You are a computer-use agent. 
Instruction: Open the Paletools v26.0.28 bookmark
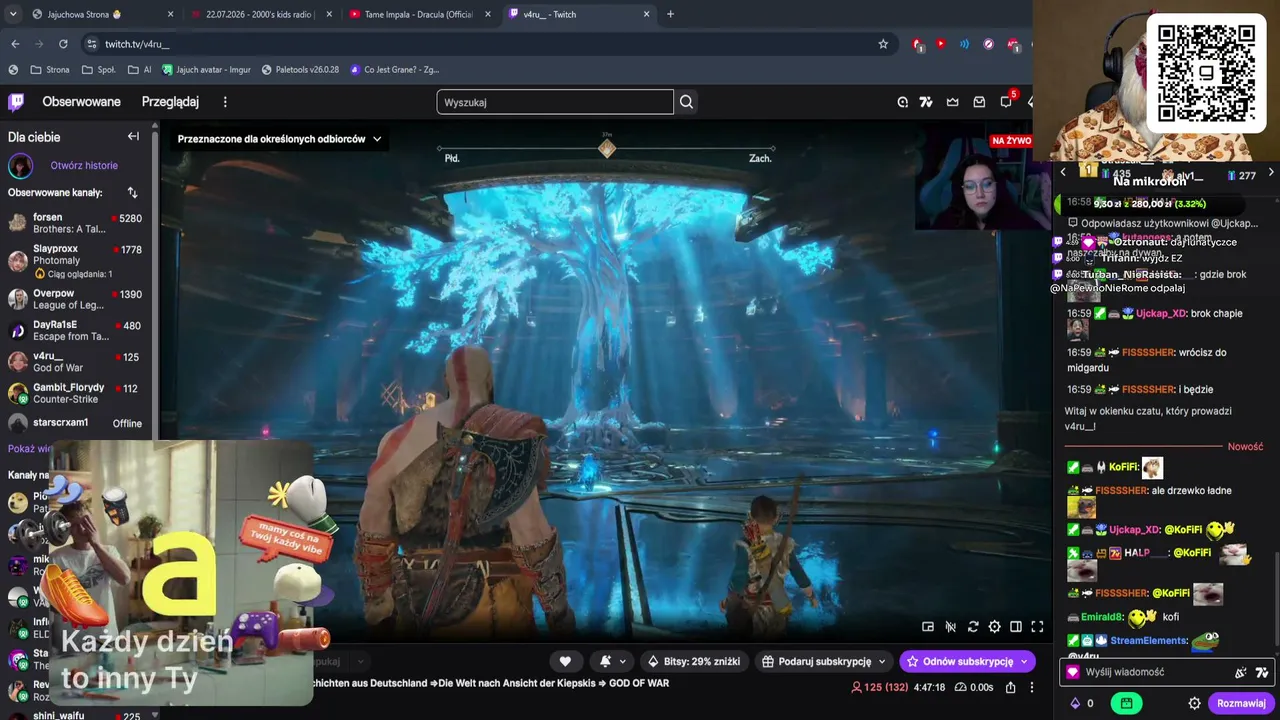pyautogui.click(x=300, y=70)
